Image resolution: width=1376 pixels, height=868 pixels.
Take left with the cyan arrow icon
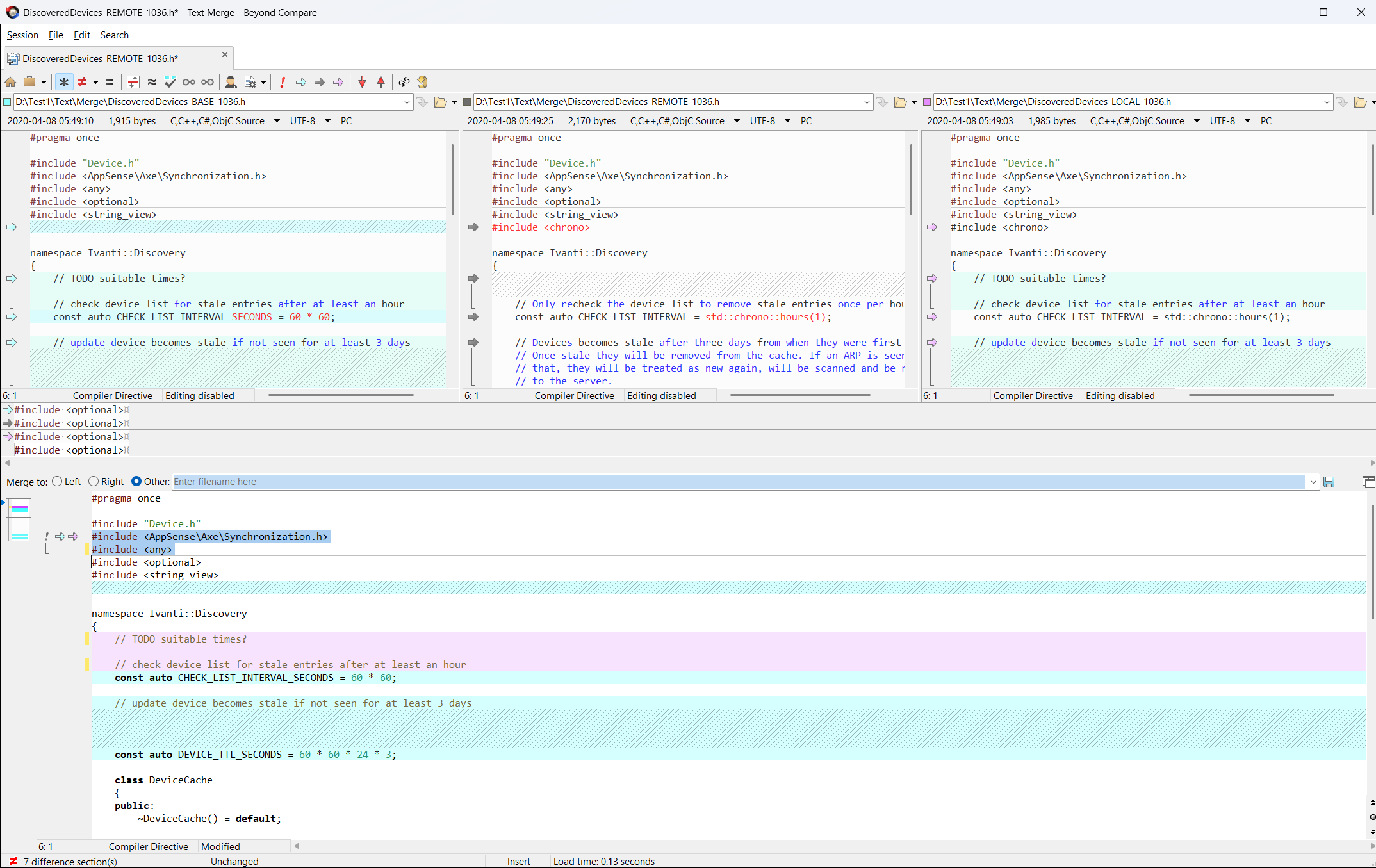301,82
